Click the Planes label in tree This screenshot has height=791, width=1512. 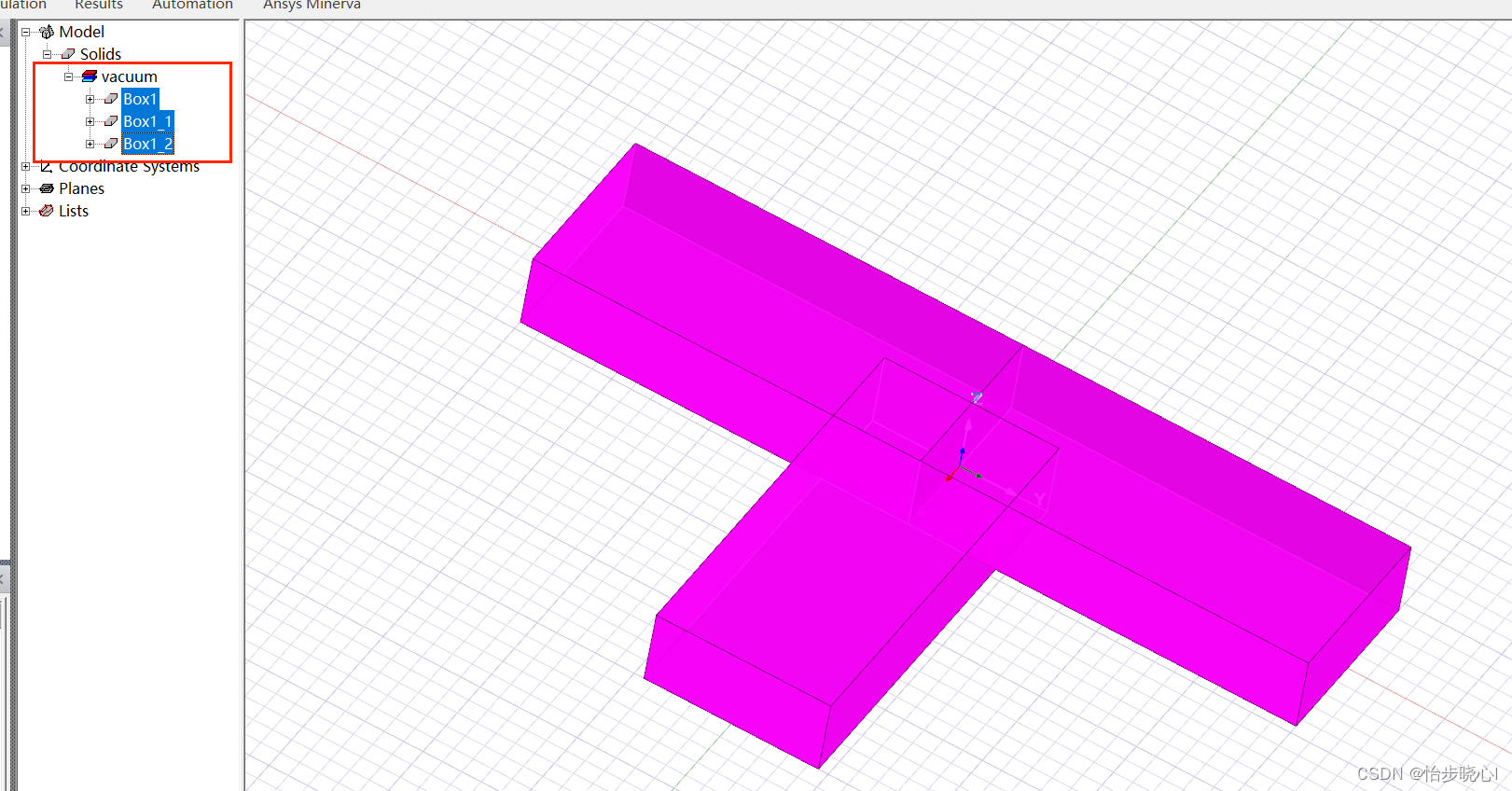pyautogui.click(x=81, y=188)
